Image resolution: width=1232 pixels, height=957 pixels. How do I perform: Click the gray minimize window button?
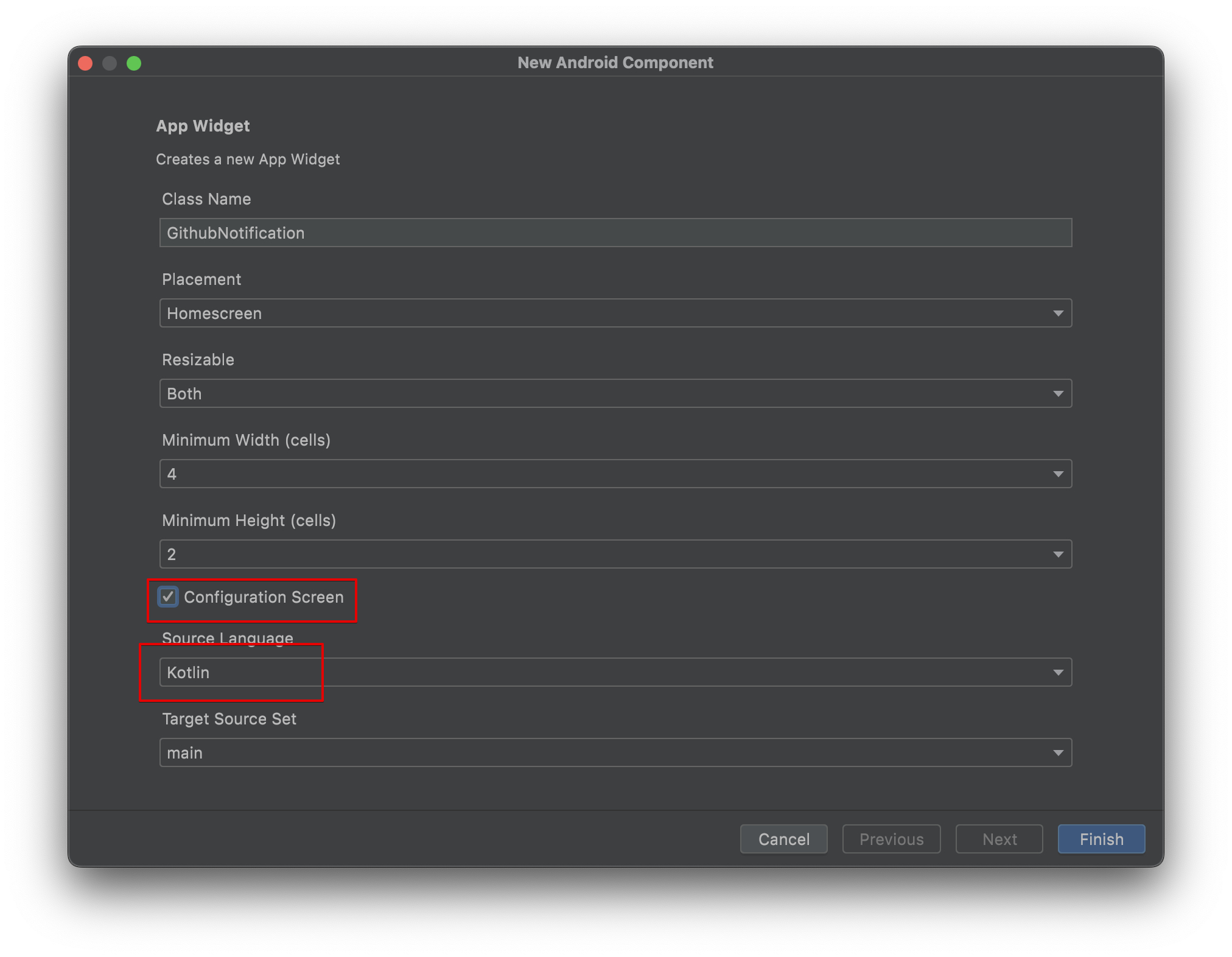[x=110, y=63]
